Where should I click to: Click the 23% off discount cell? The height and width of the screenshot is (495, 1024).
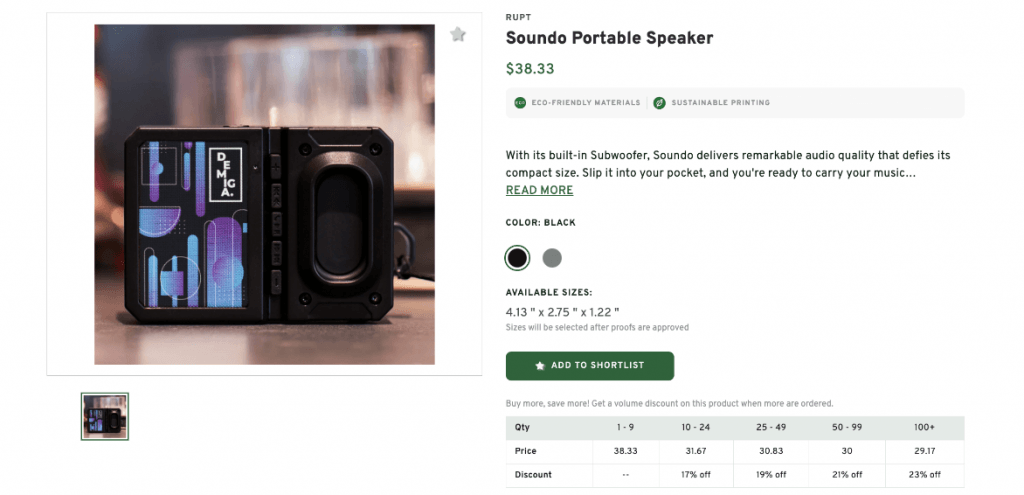coord(923,474)
